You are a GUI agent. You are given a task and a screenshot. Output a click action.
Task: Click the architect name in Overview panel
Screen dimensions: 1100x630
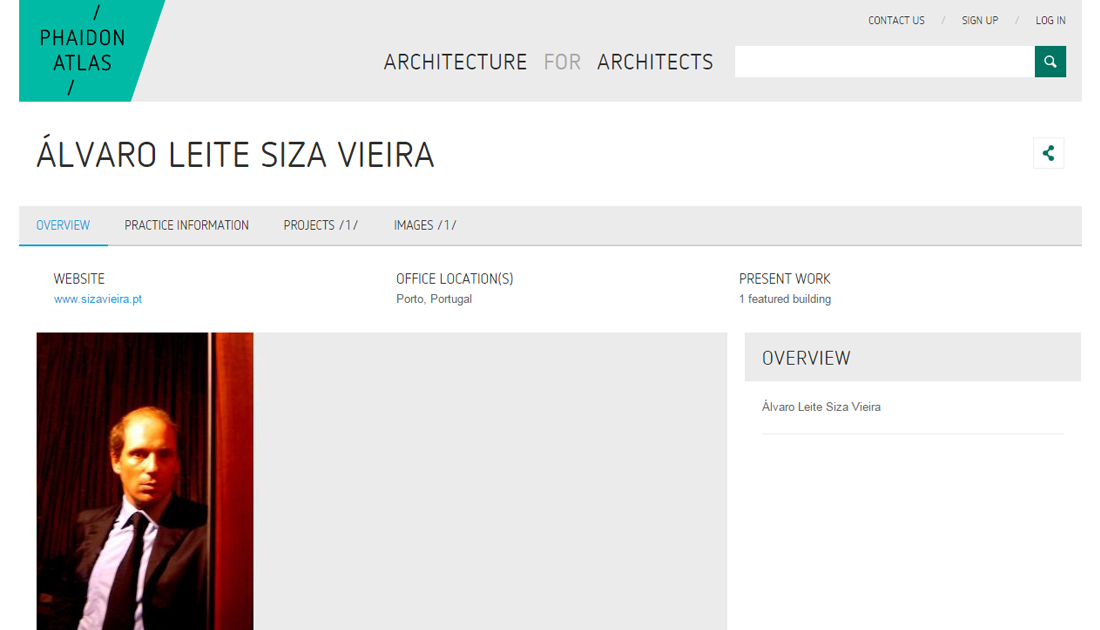click(x=821, y=407)
